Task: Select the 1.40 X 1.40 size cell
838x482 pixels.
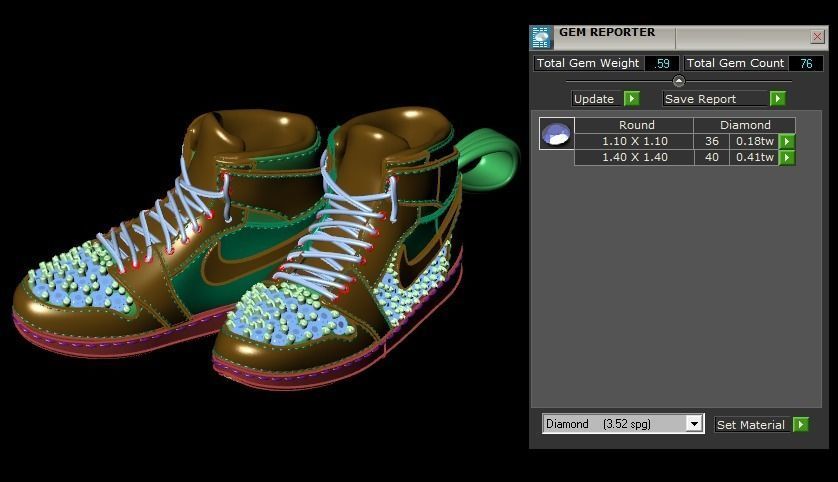Action: (x=634, y=158)
